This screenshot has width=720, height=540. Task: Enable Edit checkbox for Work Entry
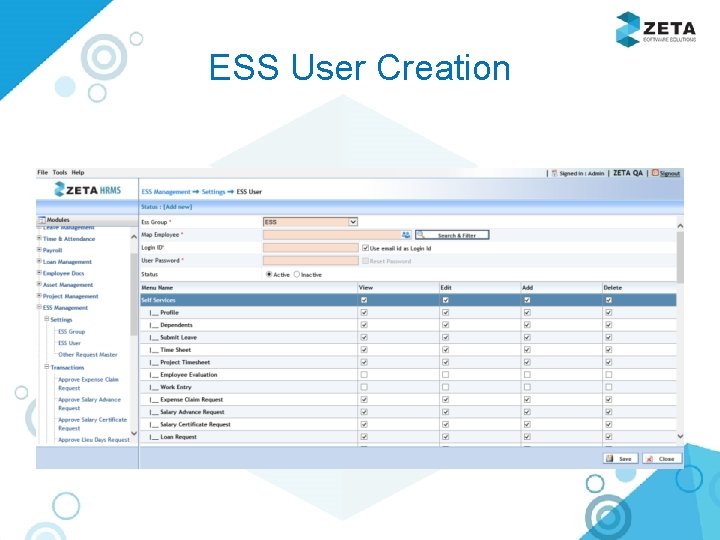445,387
